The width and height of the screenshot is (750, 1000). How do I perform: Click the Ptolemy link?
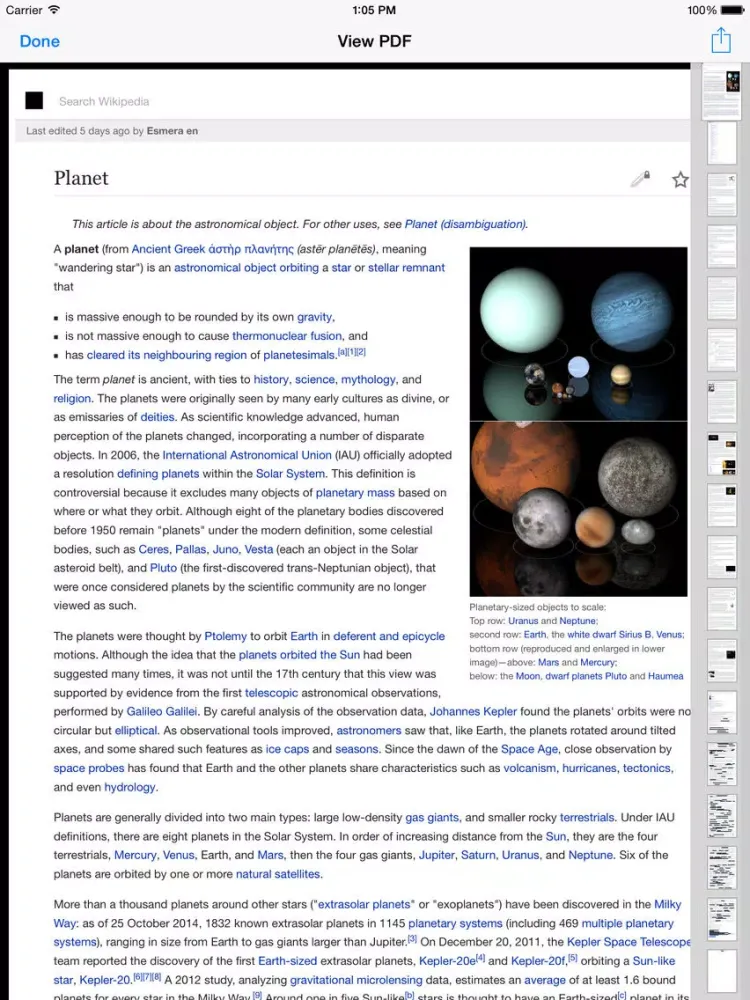225,636
